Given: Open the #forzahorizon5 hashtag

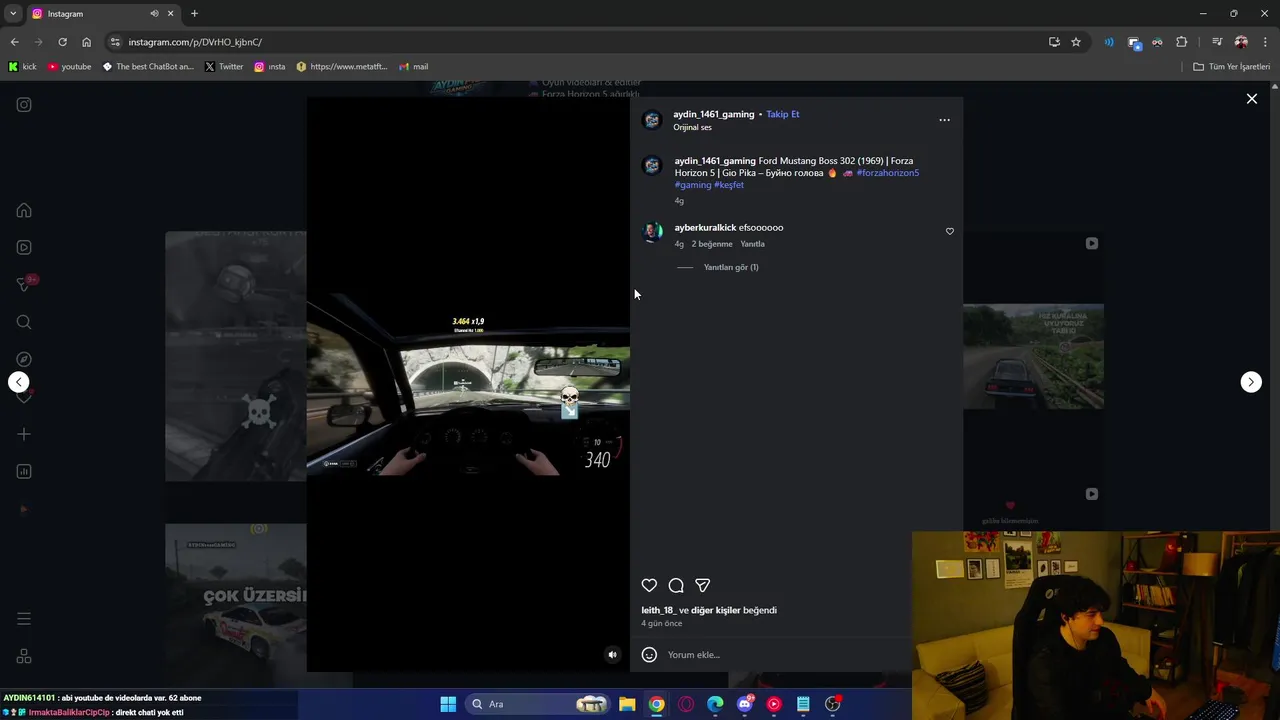Looking at the screenshot, I should (887, 173).
